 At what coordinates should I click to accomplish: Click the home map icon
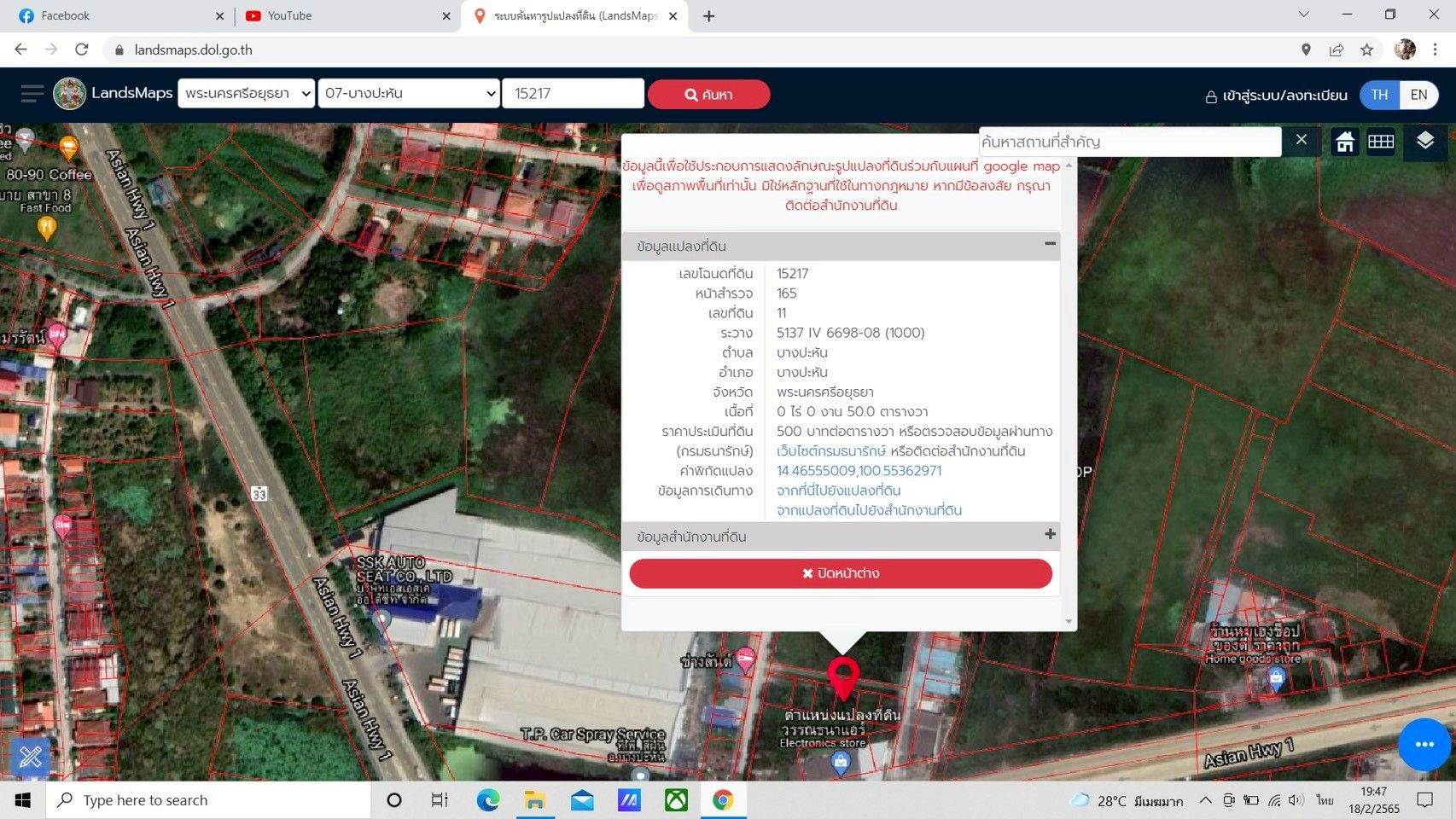1345,142
